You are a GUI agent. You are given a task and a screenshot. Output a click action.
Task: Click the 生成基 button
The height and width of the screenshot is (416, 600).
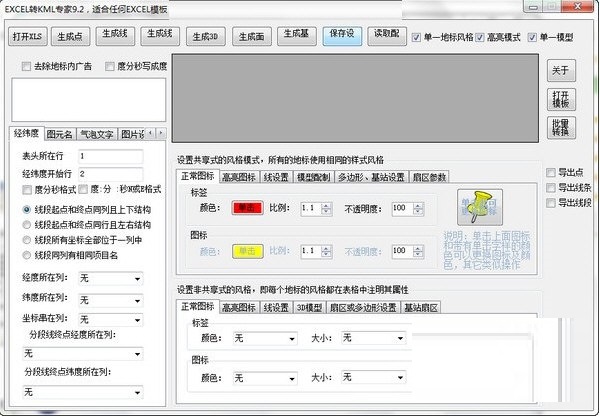click(297, 36)
